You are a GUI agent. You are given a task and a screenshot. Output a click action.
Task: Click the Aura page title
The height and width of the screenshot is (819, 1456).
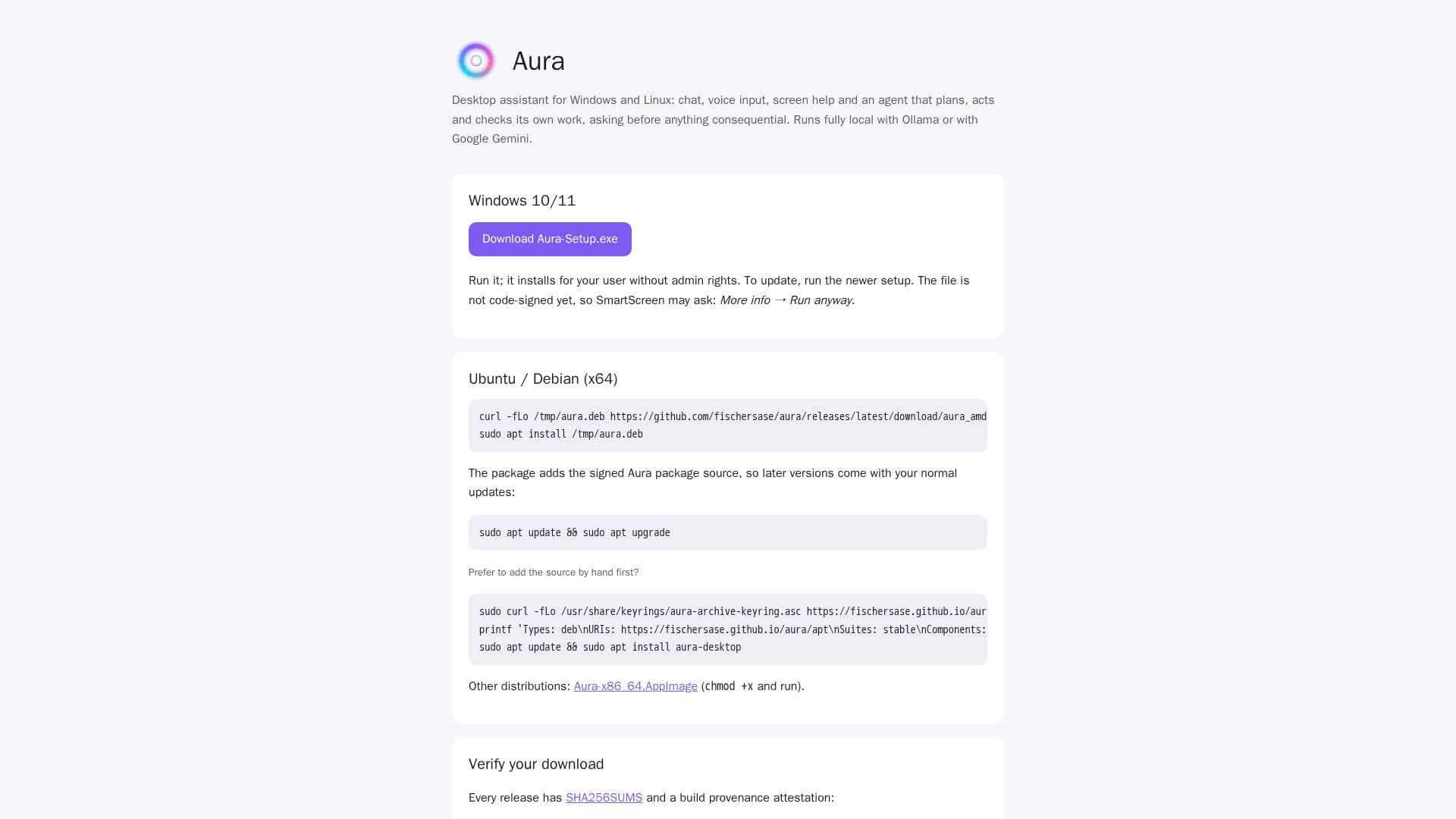[538, 61]
